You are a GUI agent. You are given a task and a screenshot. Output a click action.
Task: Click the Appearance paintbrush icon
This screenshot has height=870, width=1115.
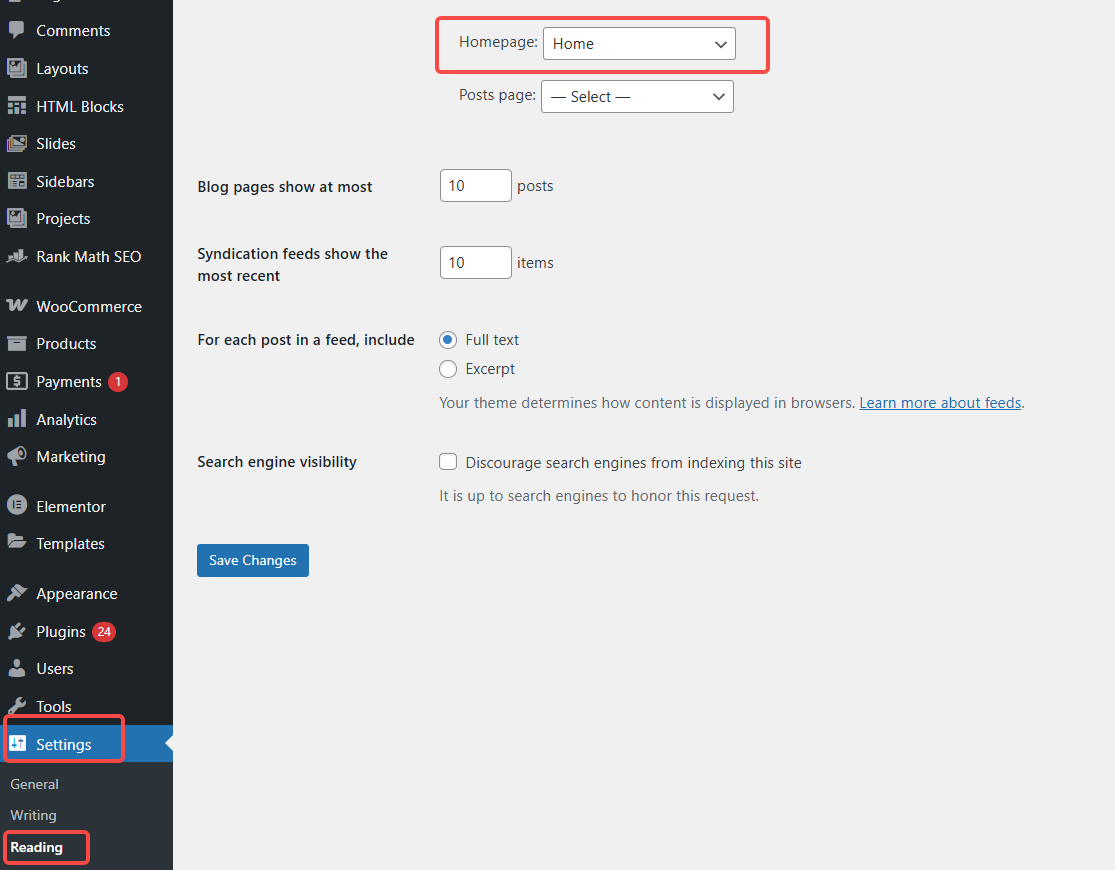(16, 593)
